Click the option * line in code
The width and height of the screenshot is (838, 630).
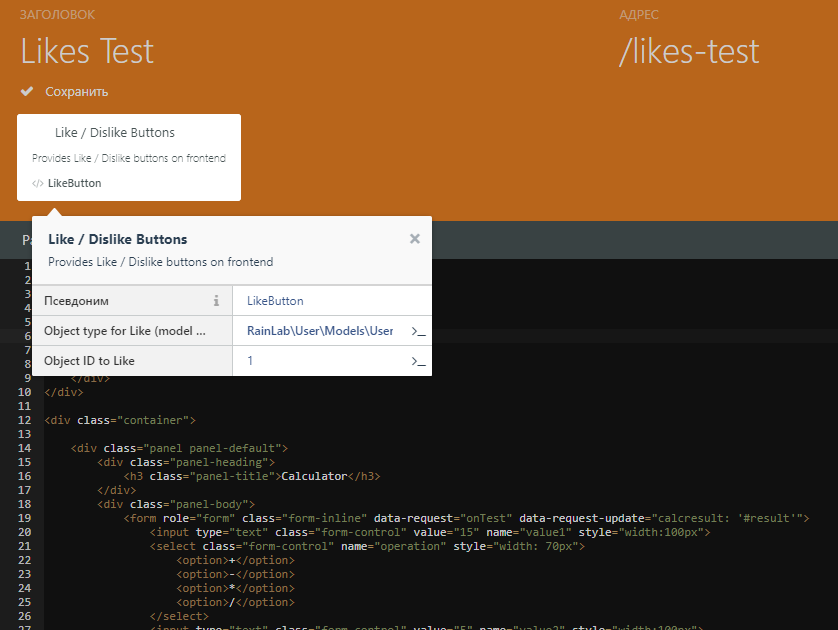pos(235,588)
